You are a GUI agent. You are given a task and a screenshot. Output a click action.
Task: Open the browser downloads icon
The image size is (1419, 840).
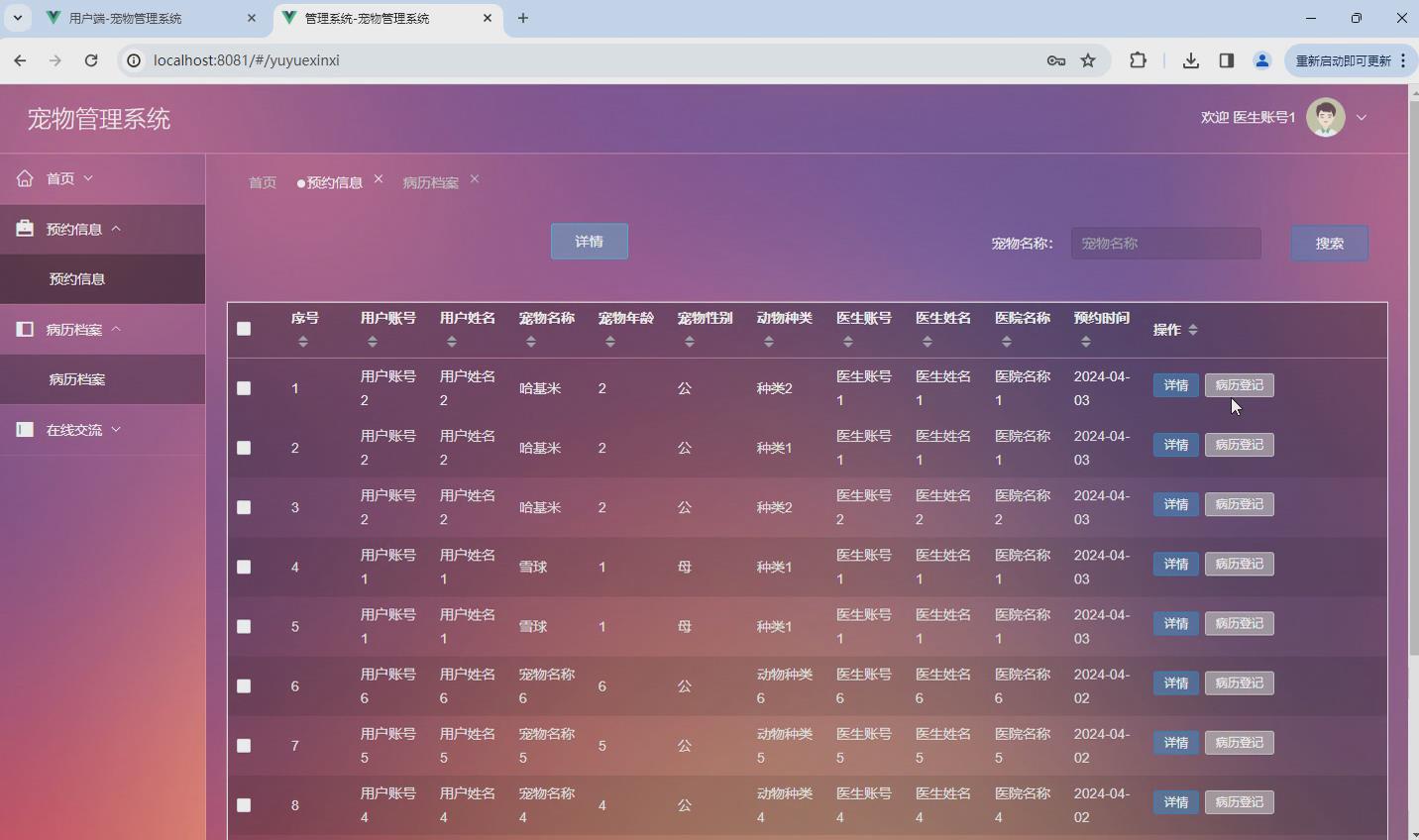tap(1191, 60)
